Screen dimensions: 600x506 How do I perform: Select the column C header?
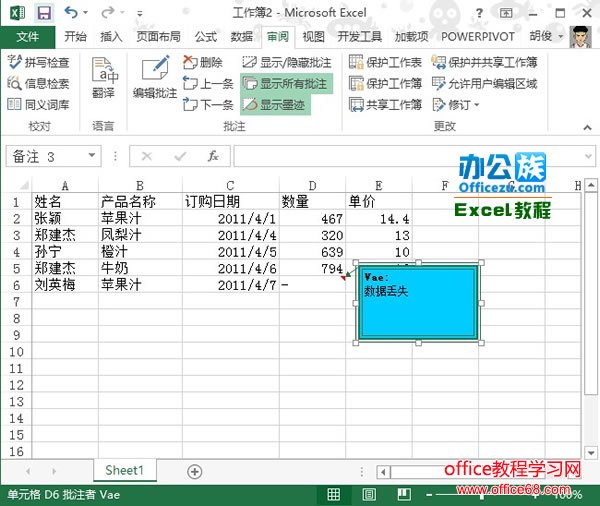click(230, 186)
